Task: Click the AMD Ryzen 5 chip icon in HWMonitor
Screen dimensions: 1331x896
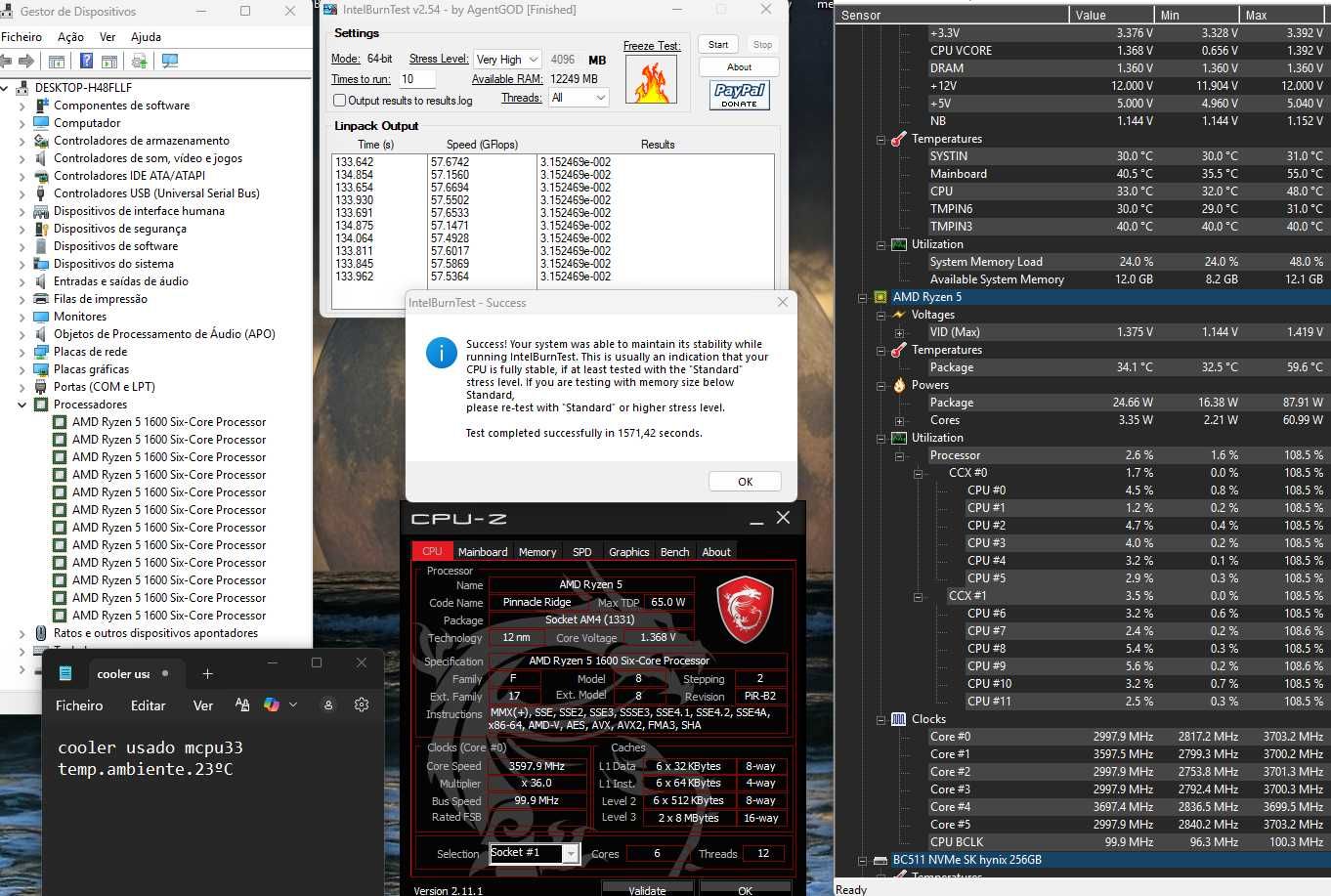Action: [880, 297]
